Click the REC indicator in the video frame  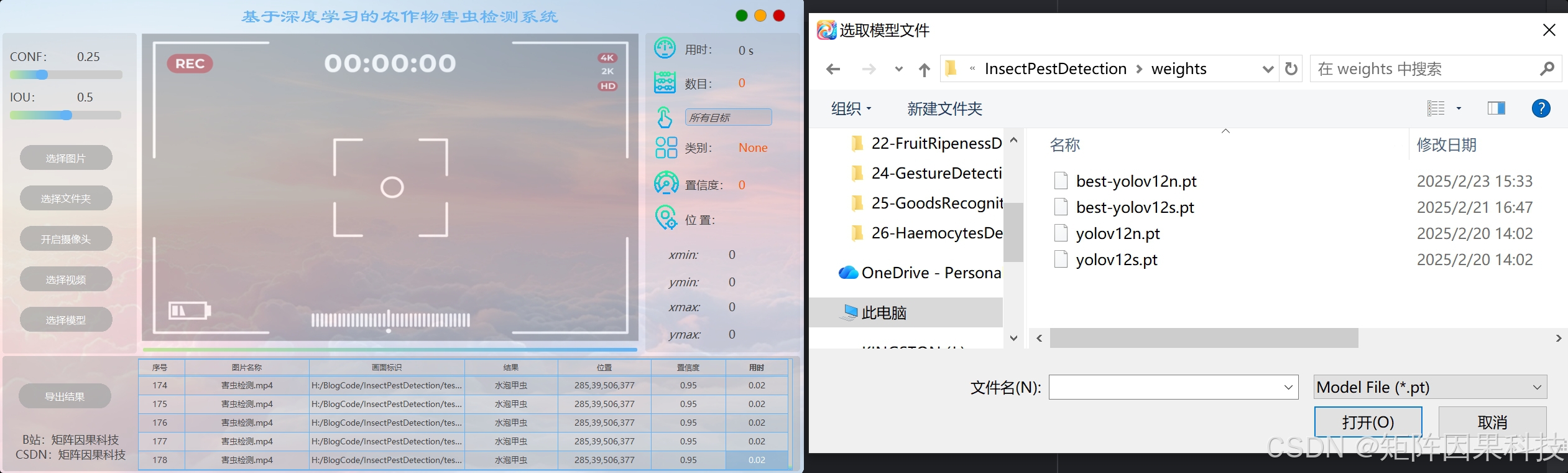click(190, 63)
